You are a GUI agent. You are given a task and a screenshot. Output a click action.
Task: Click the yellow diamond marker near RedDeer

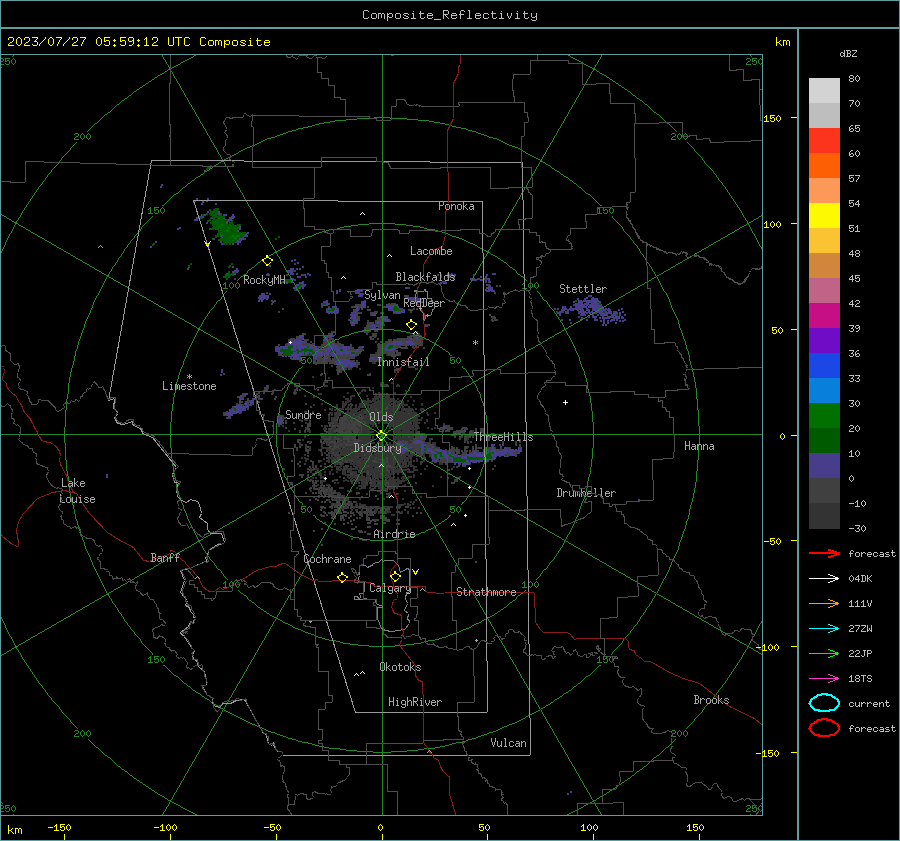point(411,325)
